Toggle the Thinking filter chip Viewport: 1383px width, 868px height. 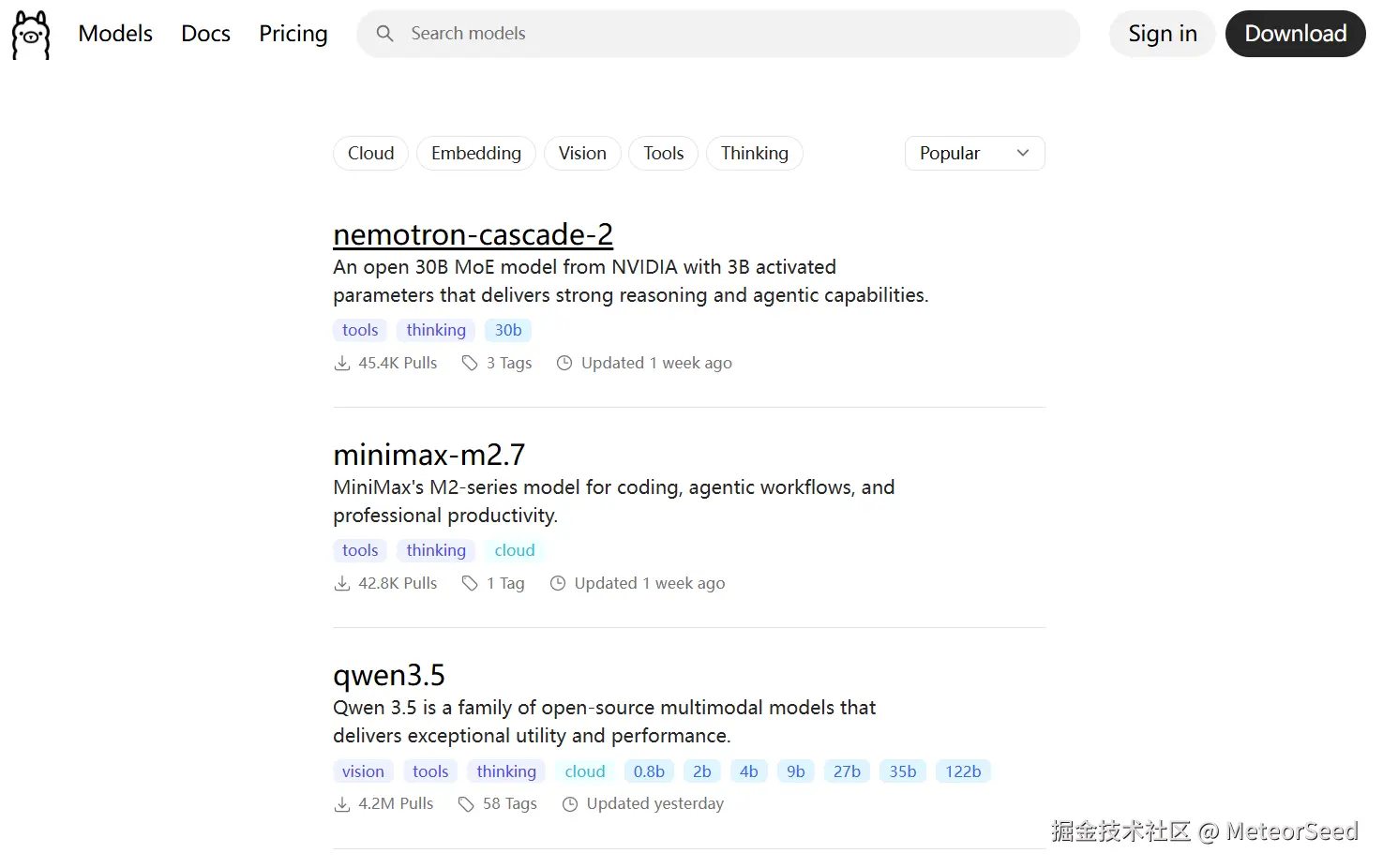(754, 154)
